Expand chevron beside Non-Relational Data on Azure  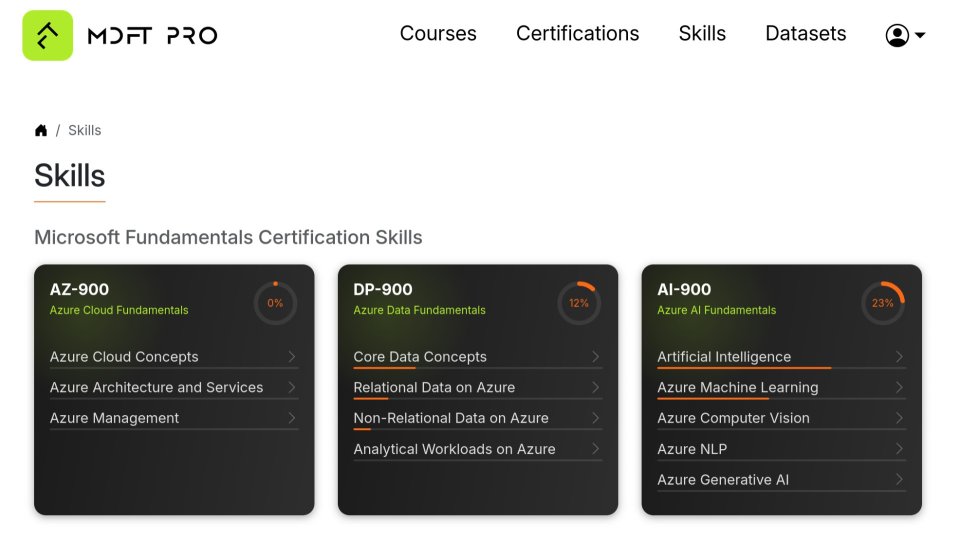(x=595, y=418)
